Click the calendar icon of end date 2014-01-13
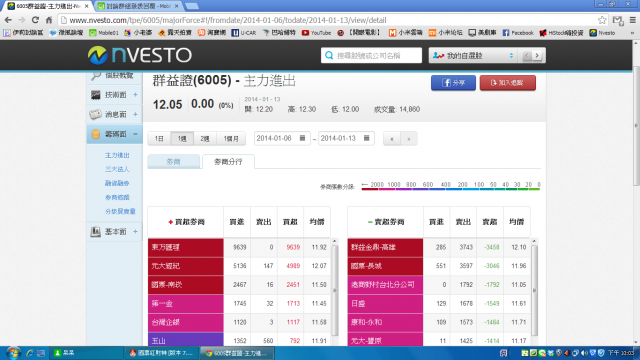Image resolution: width=640 pixels, height=360 pixels. click(367, 138)
